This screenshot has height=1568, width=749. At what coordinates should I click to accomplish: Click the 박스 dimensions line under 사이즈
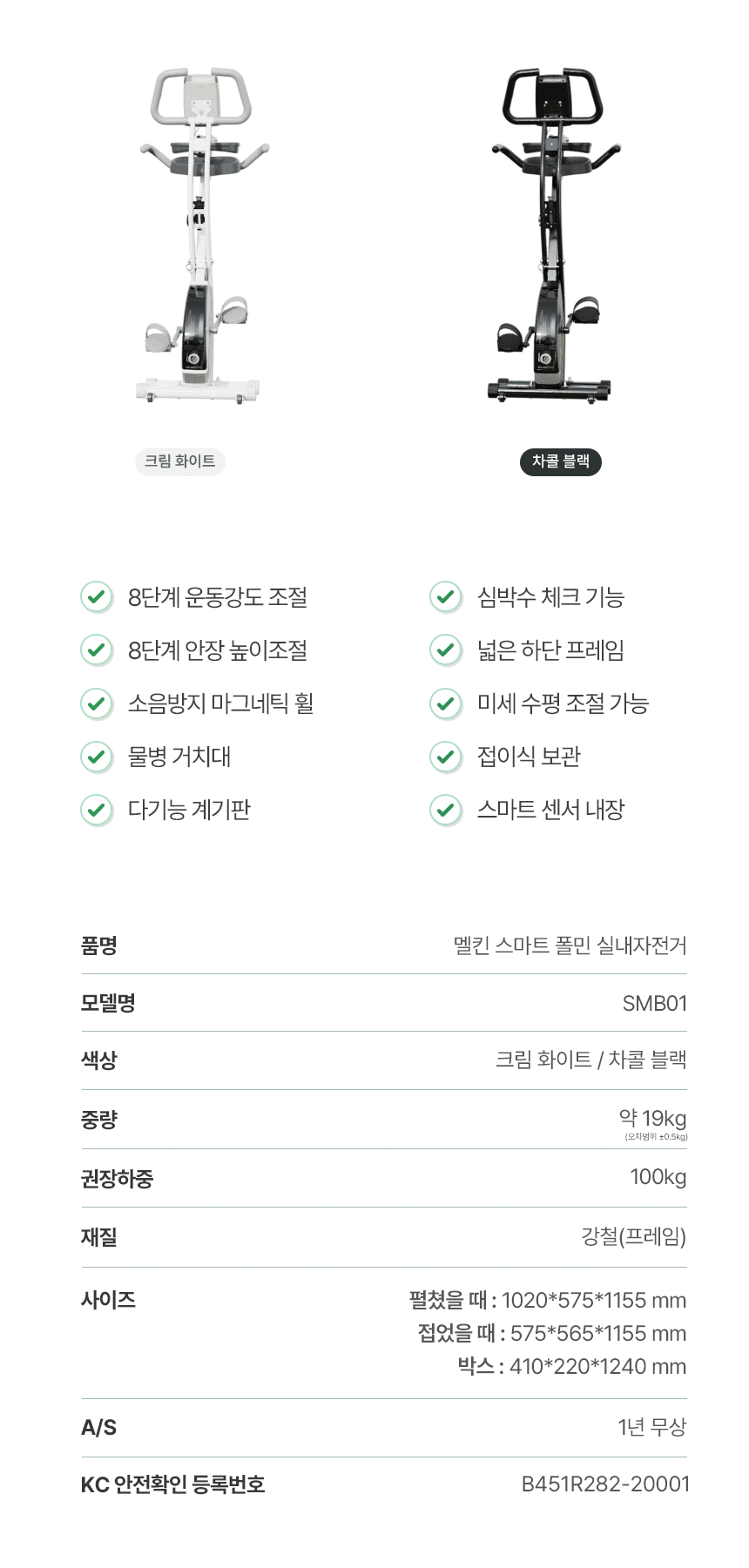(x=571, y=1367)
